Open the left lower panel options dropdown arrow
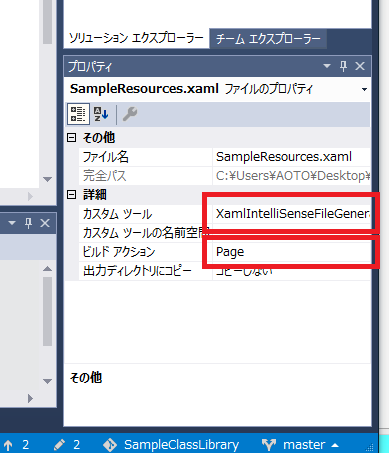Viewport: 389px width, 453px height. coord(12,223)
